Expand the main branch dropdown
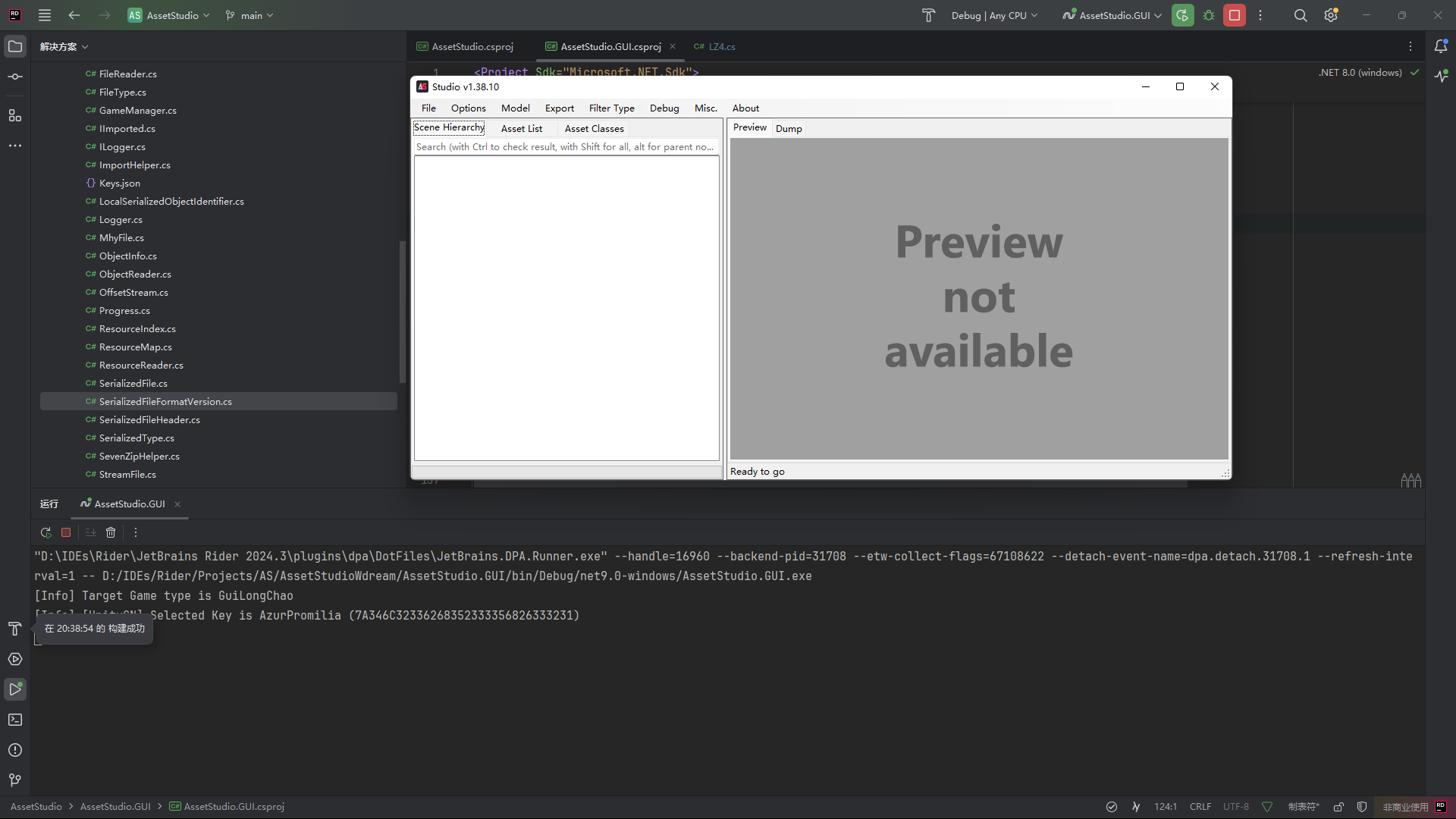Viewport: 1456px width, 819px height. [250, 15]
